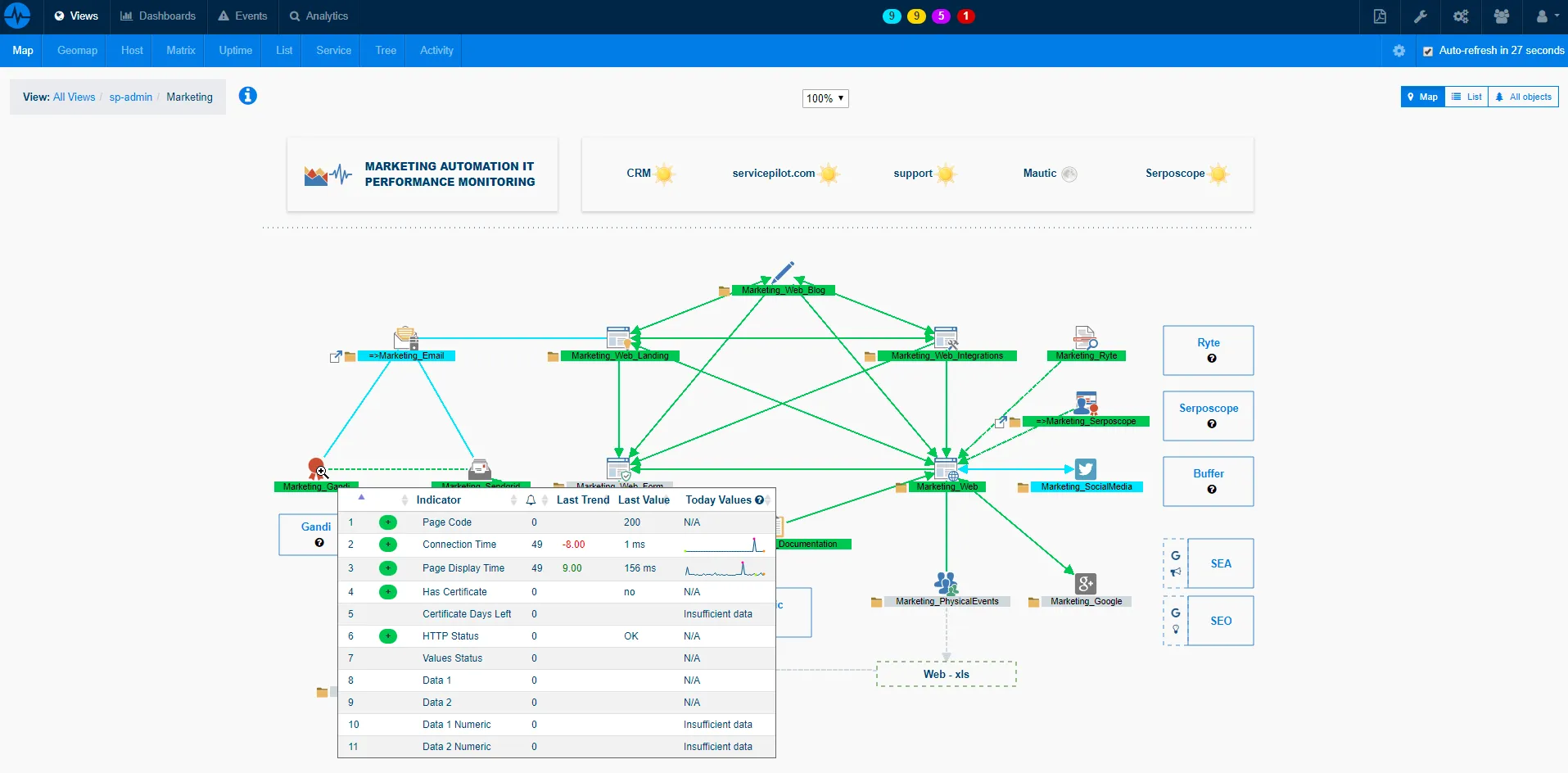Expand the Page Code indicator with its green plus

(387, 522)
